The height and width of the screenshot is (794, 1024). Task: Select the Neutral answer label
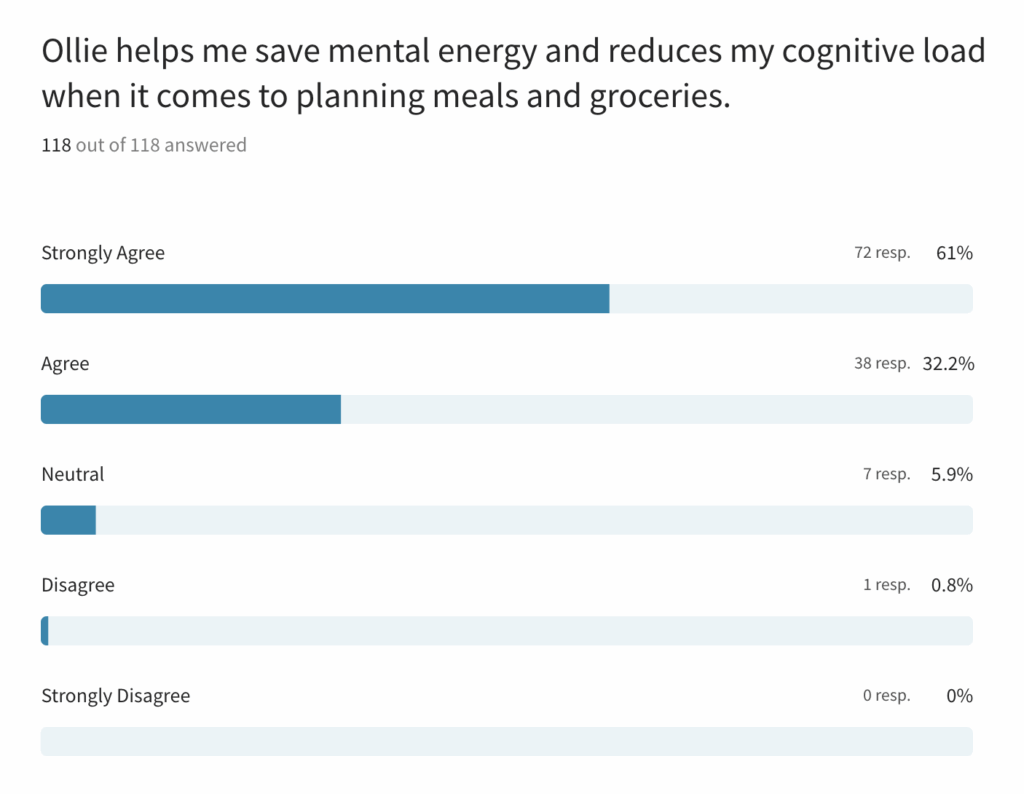(x=72, y=474)
